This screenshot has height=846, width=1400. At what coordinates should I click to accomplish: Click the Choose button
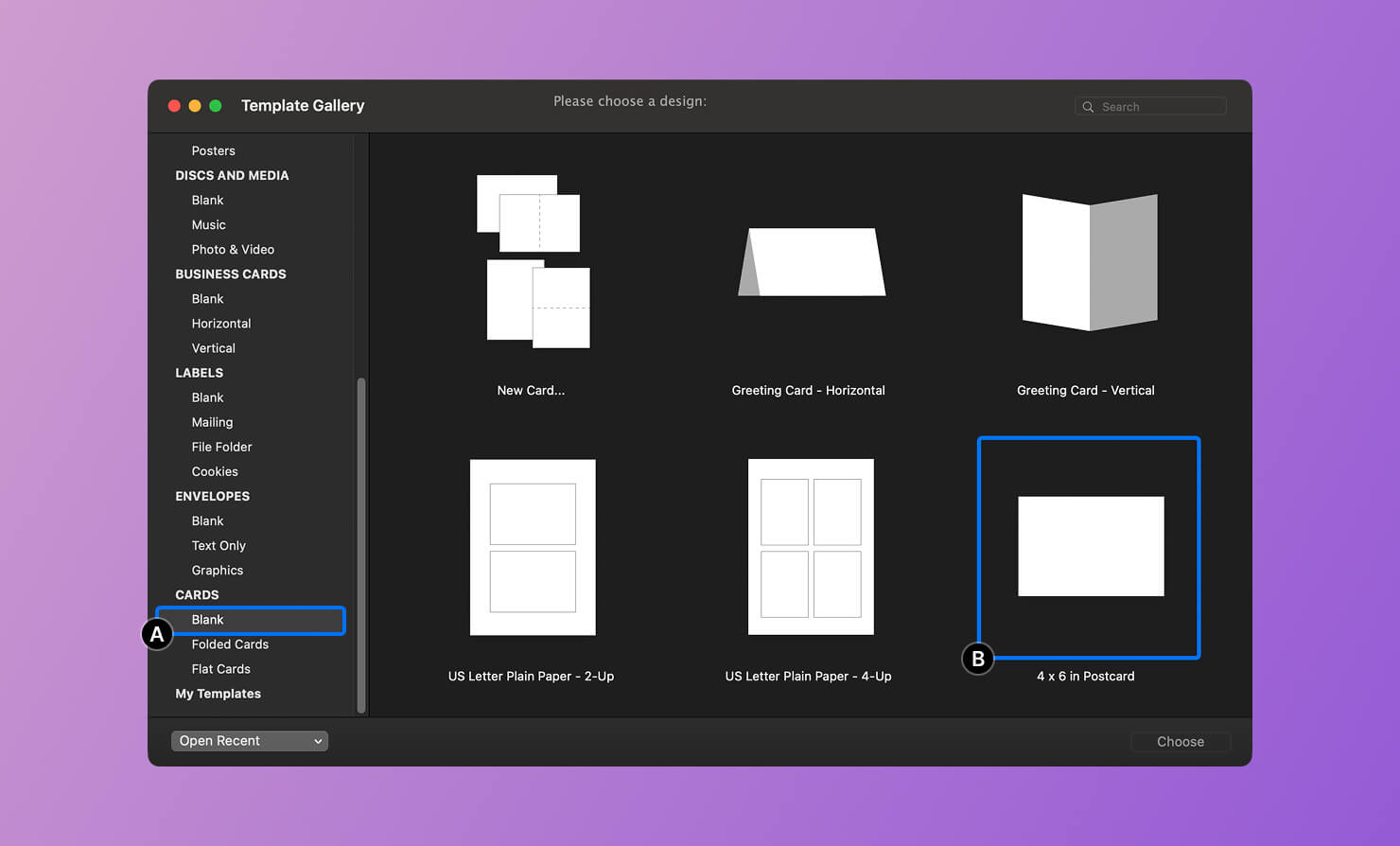coord(1180,741)
